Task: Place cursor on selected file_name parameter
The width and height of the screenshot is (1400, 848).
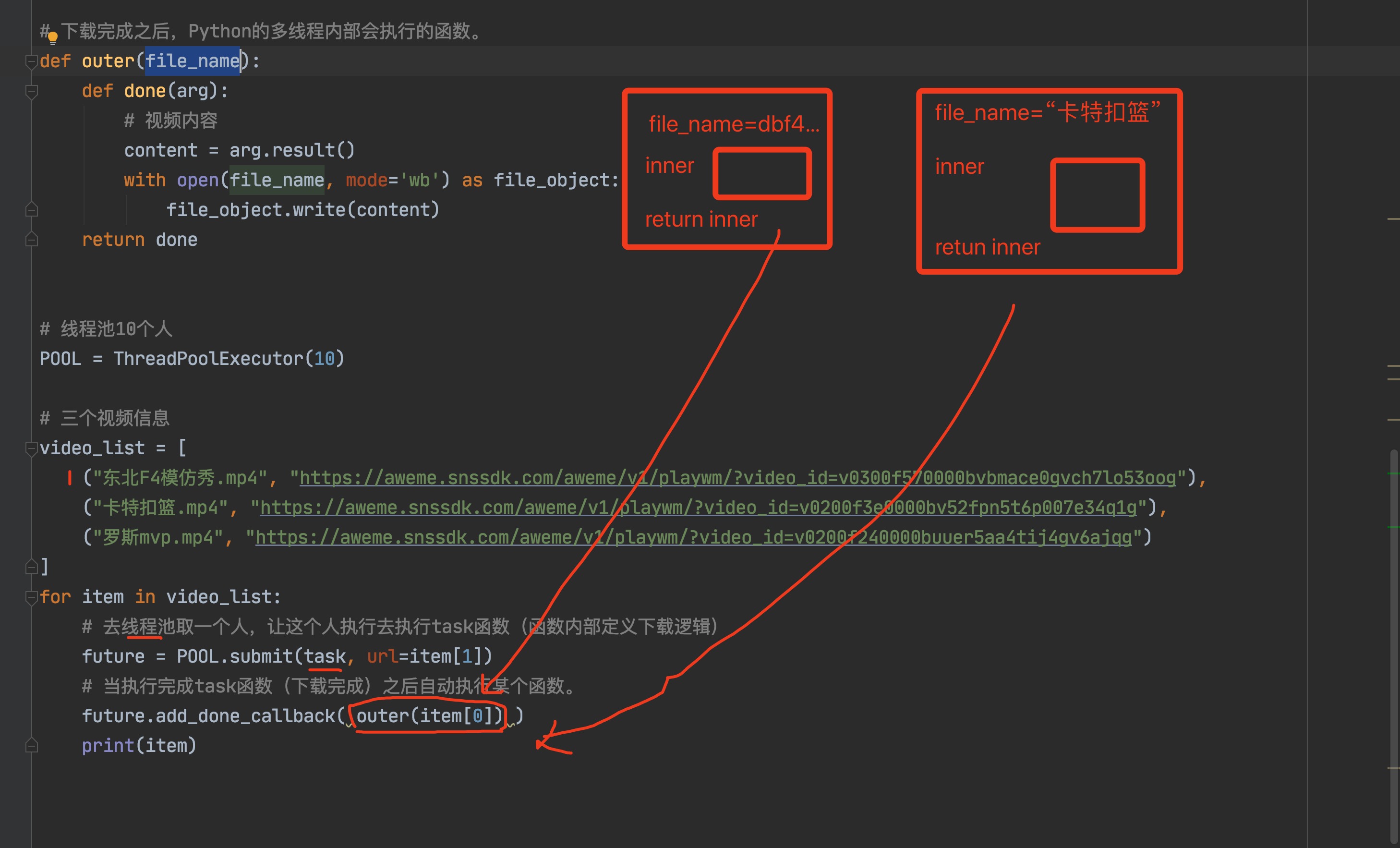Action: [193, 61]
